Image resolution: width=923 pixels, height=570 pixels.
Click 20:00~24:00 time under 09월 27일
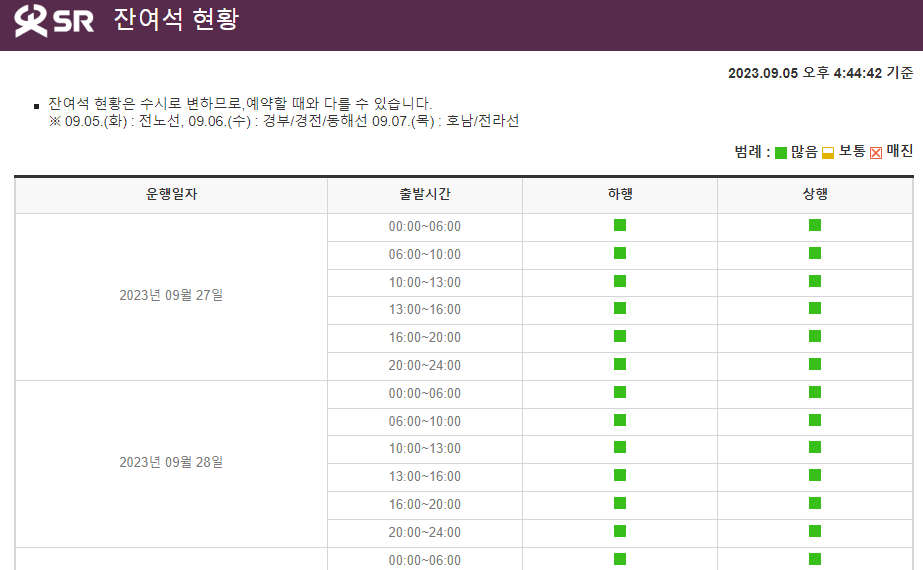click(x=424, y=366)
